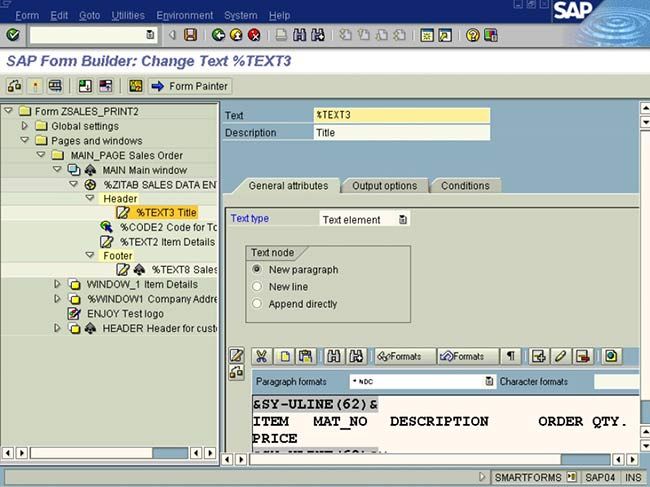The width and height of the screenshot is (650, 487).
Task: Switch to the Conditions tab
Action: click(465, 186)
